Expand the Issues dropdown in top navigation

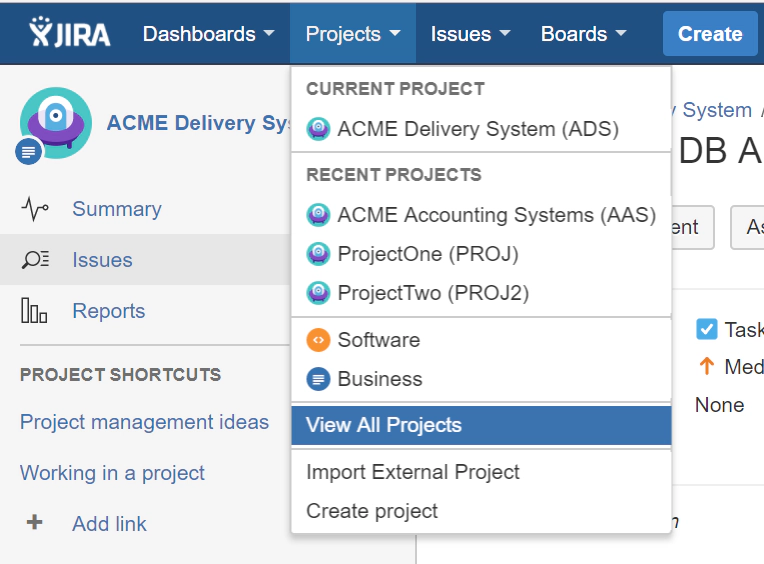pyautogui.click(x=470, y=33)
